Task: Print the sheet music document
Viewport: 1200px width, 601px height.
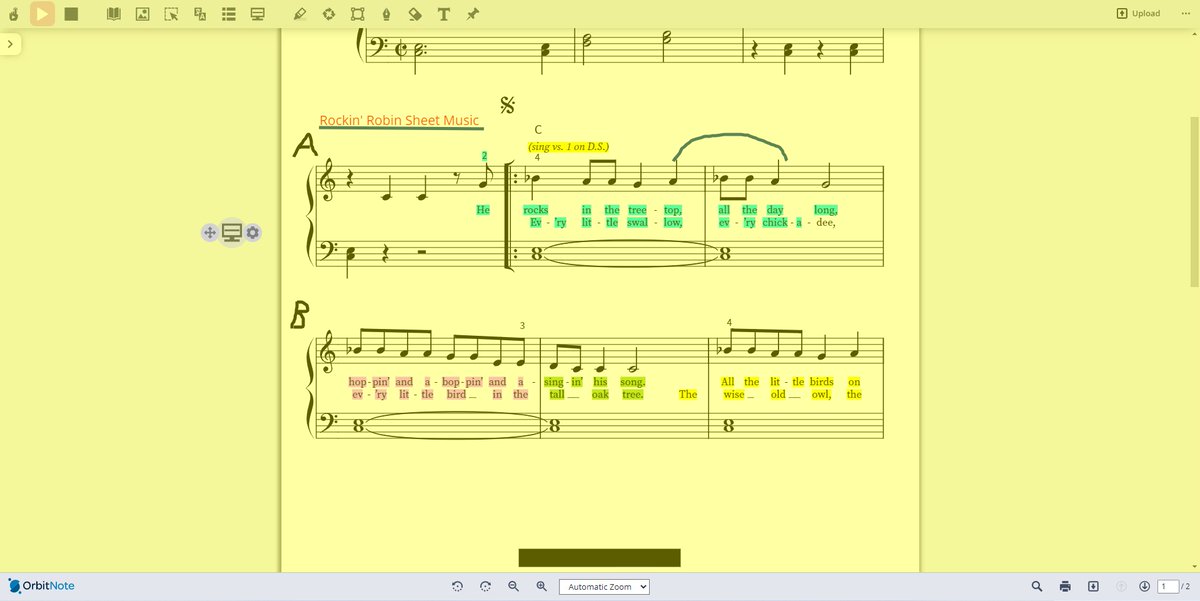Action: point(1065,586)
